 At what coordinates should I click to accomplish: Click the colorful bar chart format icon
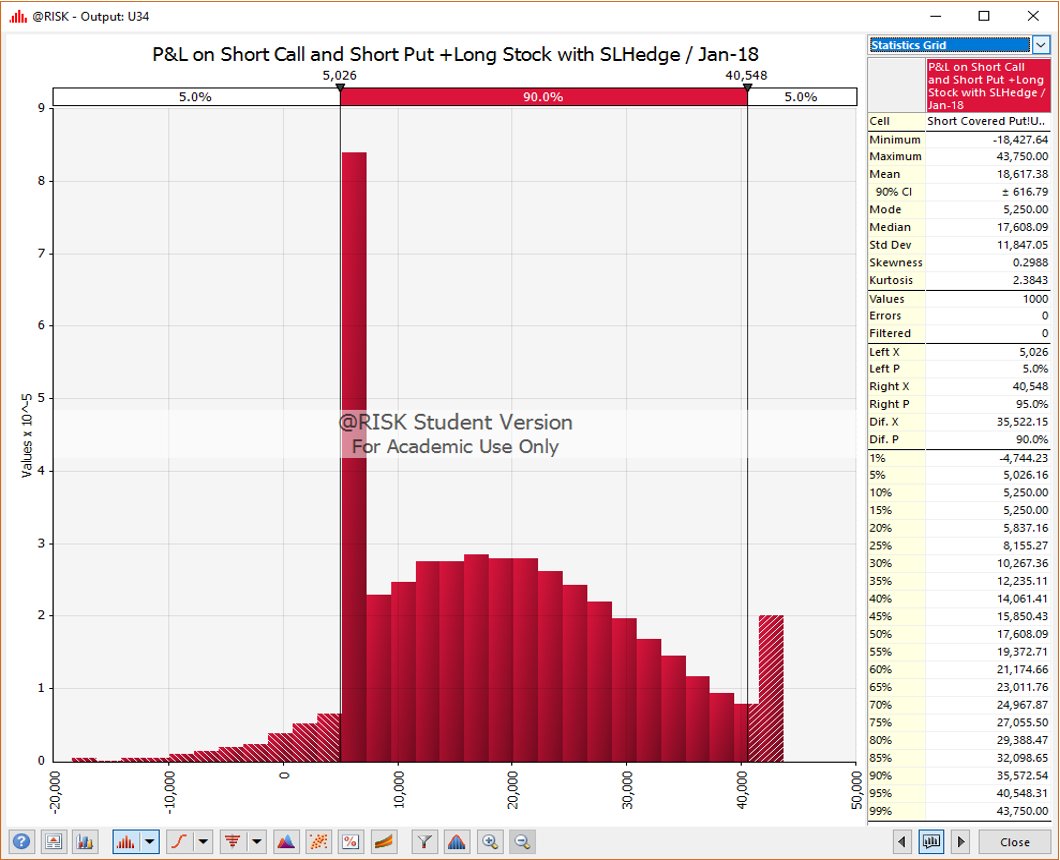(x=85, y=842)
